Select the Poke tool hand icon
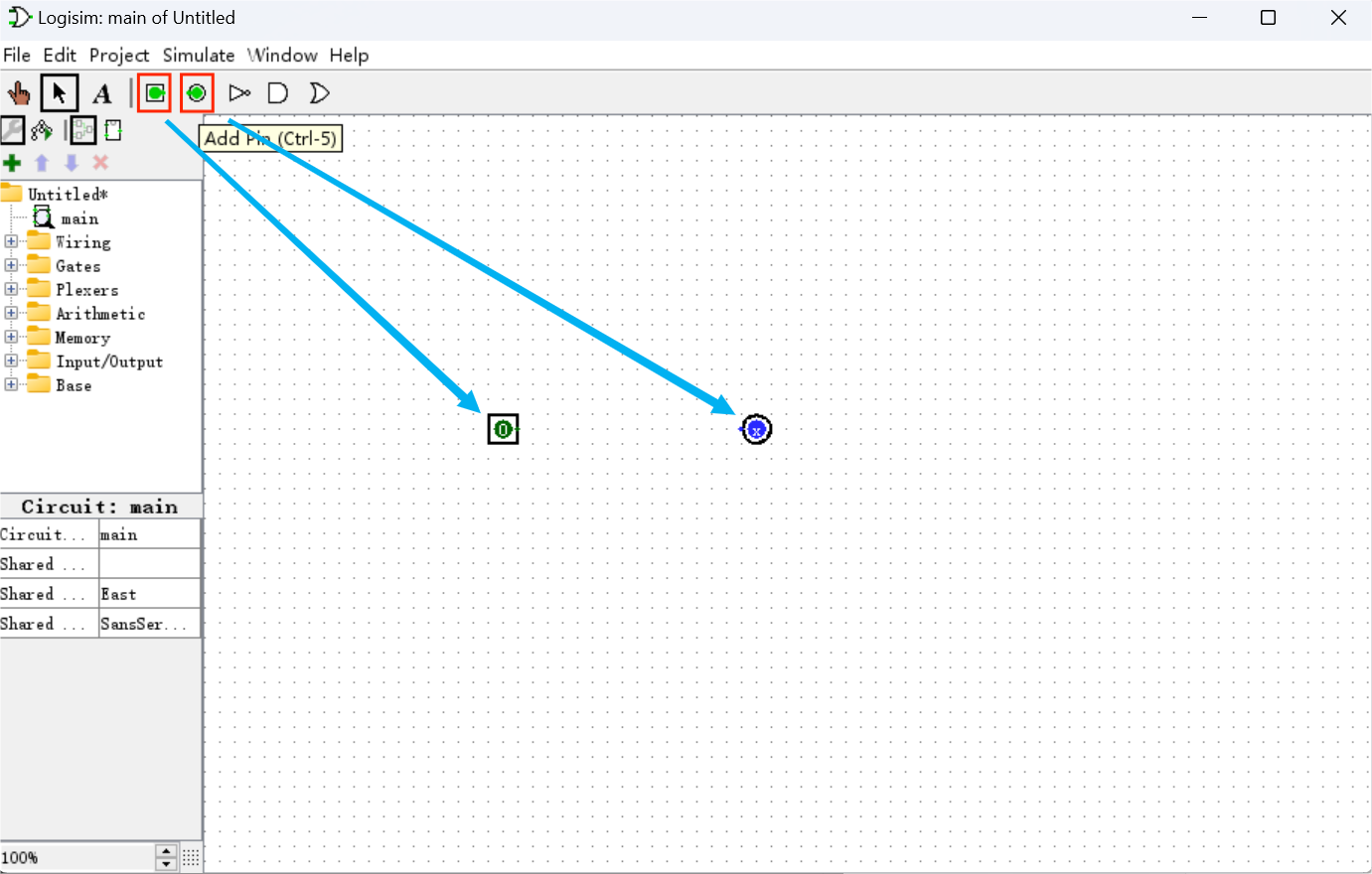The width and height of the screenshot is (1372, 874). pyautogui.click(x=18, y=93)
